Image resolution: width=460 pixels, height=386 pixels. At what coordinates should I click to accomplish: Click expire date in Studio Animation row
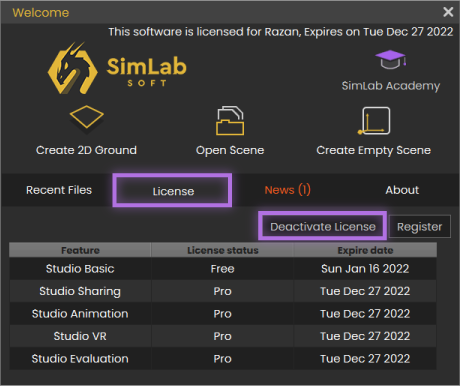(365, 314)
